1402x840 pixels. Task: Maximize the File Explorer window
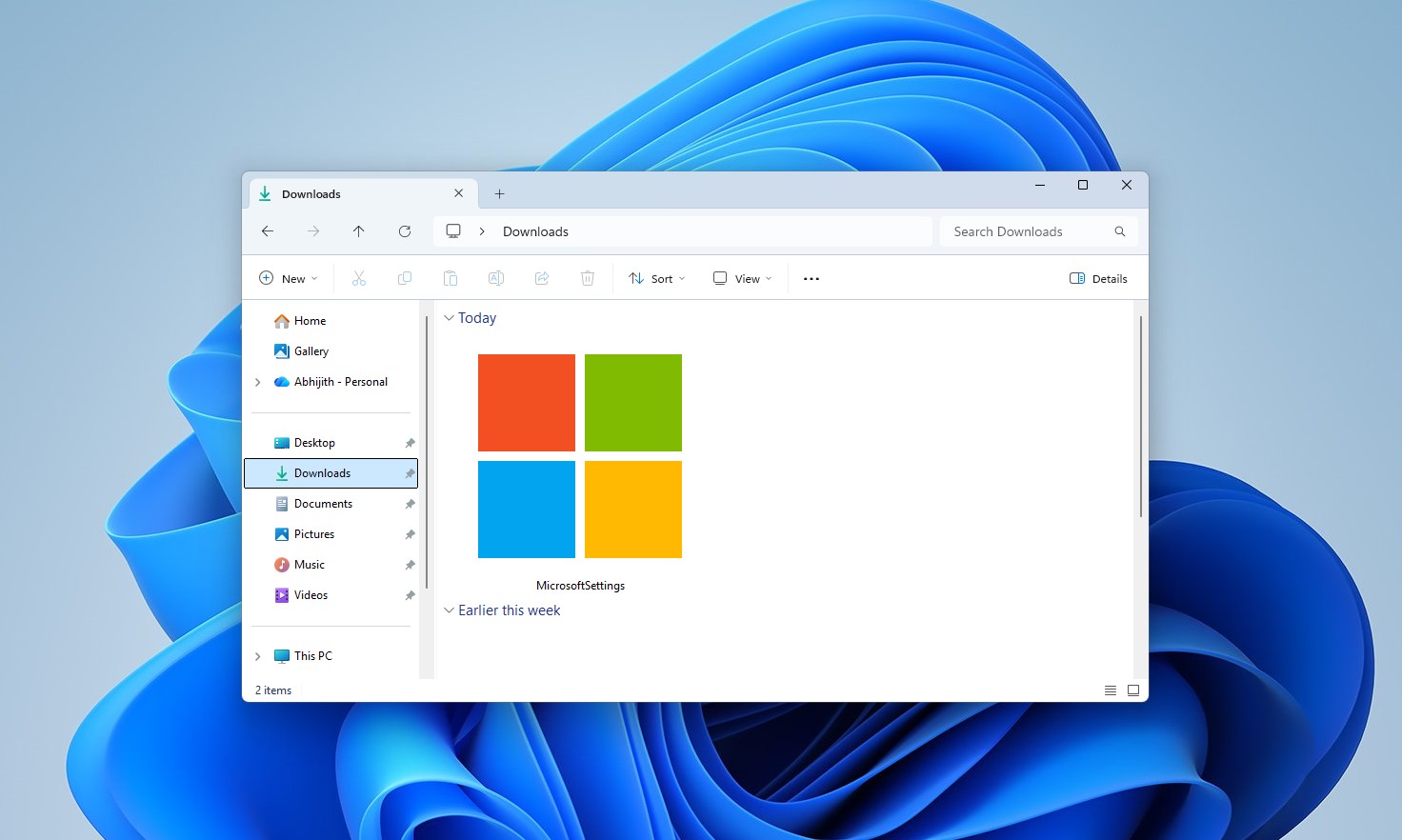tap(1083, 186)
